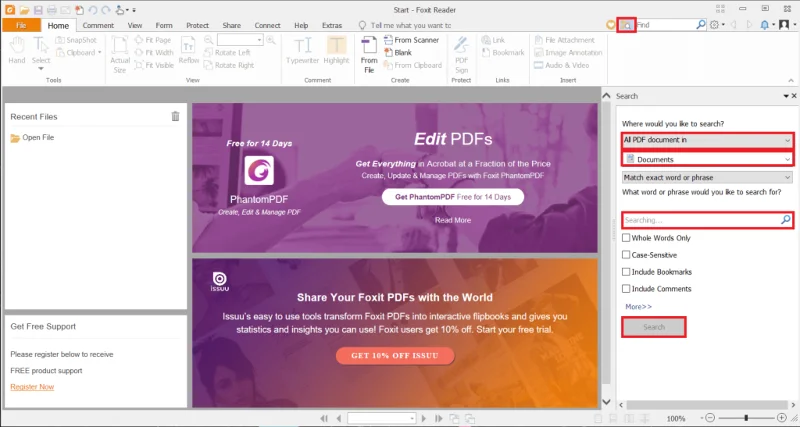Click the orange heart icon near Find box
This screenshot has width=800, height=427.
click(610, 25)
